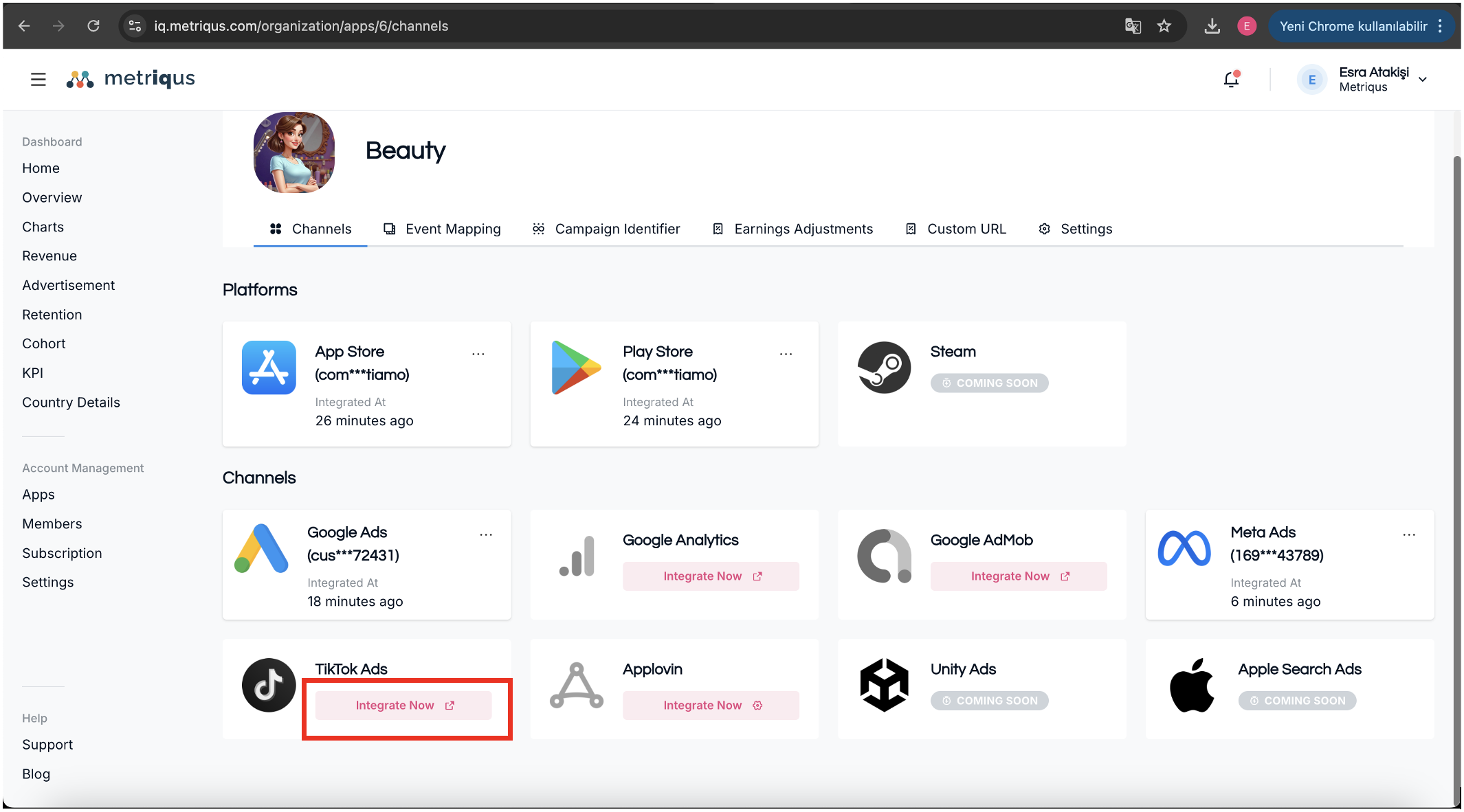Click Steam Coming Soon badge
Viewport: 1464px width, 812px height.
tap(989, 383)
